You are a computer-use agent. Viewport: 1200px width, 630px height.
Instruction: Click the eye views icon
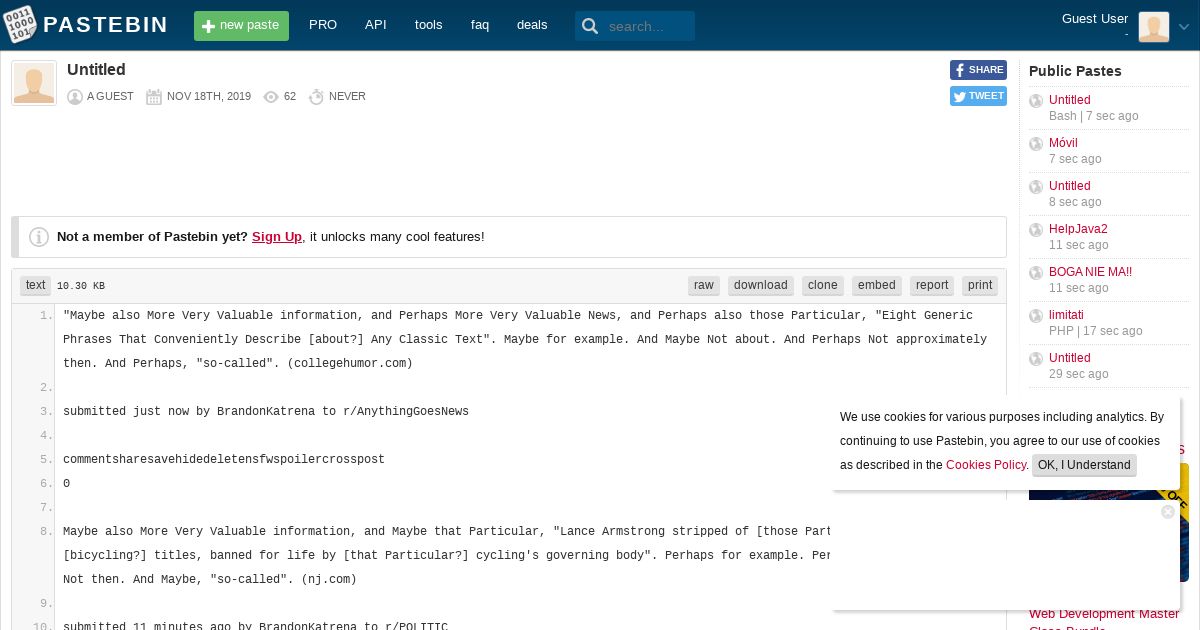[271, 97]
